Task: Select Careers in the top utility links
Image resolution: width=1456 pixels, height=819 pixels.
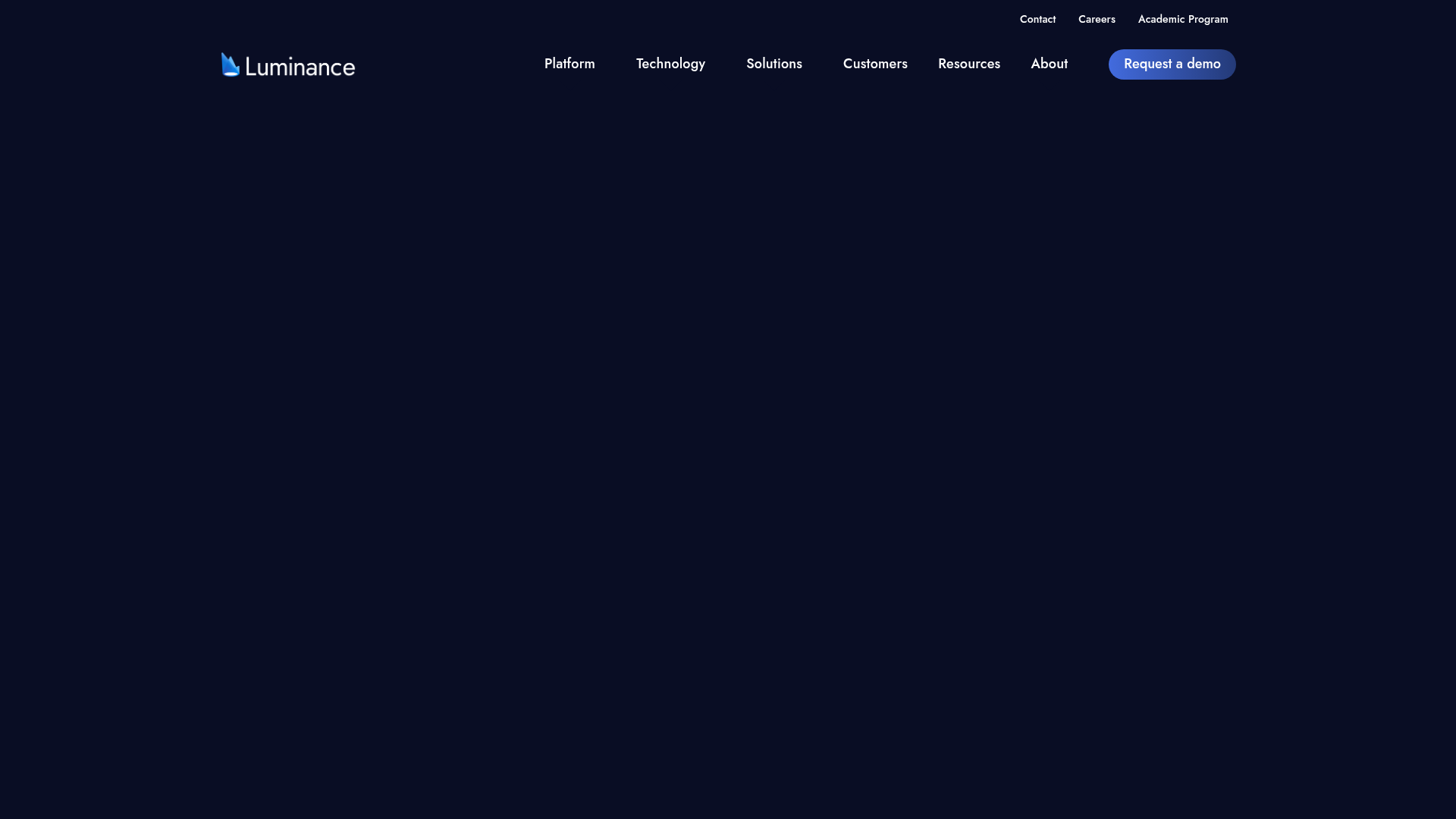Action: (1097, 19)
